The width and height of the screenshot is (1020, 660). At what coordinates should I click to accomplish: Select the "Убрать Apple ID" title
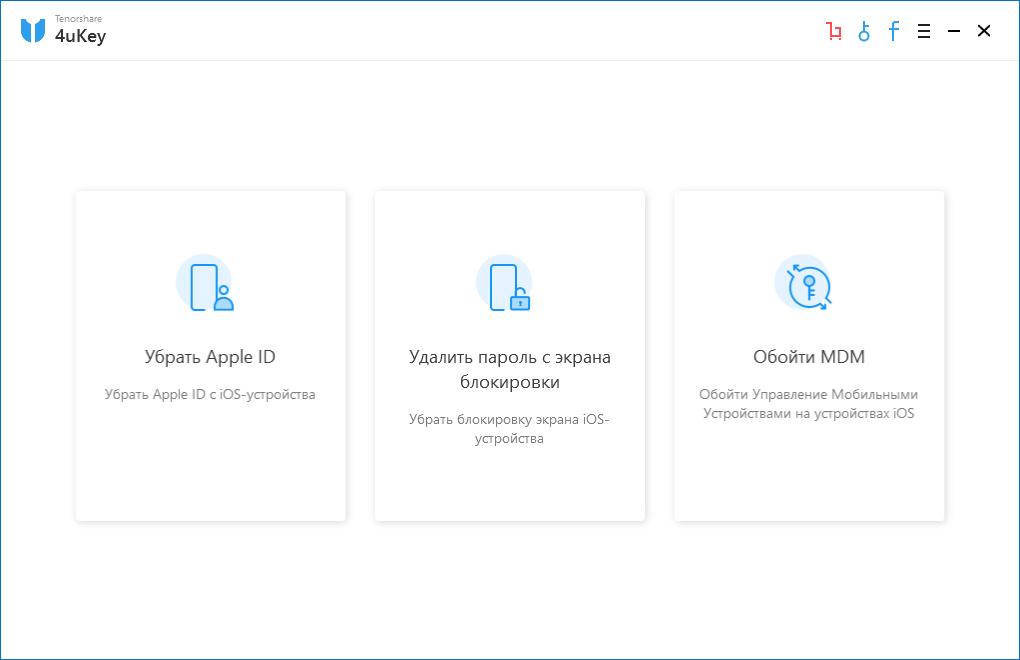210,357
